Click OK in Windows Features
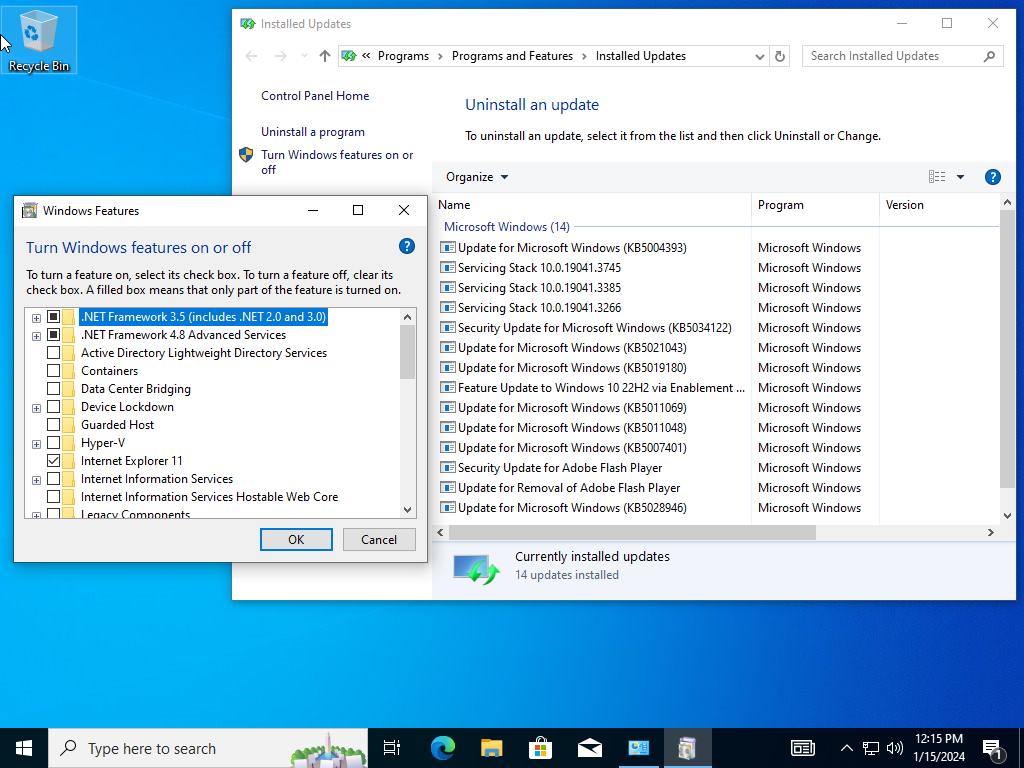 pyautogui.click(x=296, y=539)
